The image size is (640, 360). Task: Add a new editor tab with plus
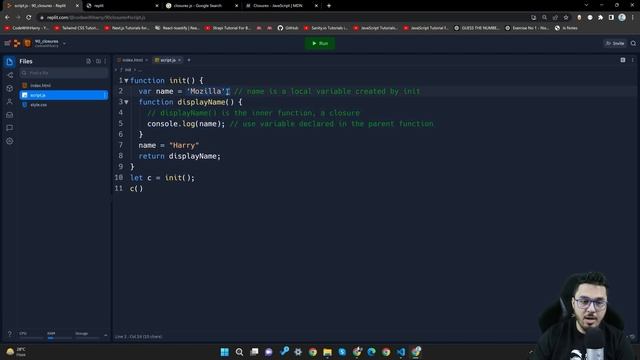point(189,60)
